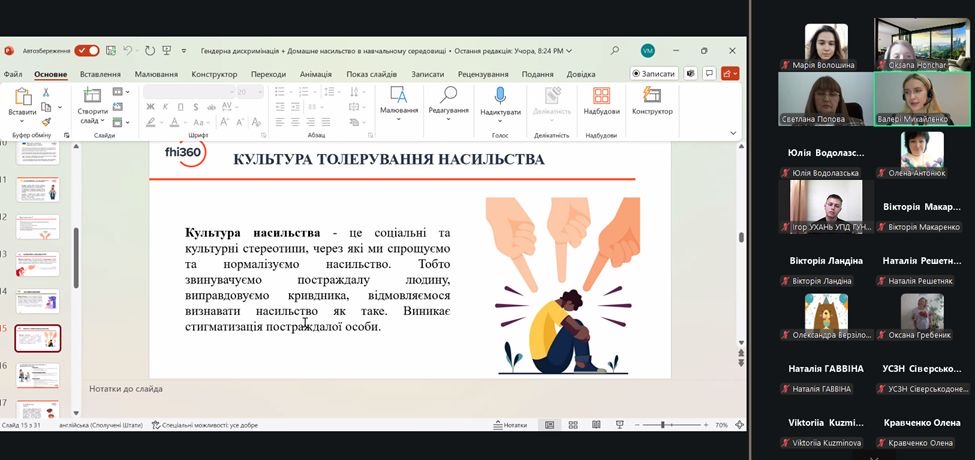The height and width of the screenshot is (460, 975).
Task: Open the Вставлення ribbon tab
Action: click(x=100, y=74)
